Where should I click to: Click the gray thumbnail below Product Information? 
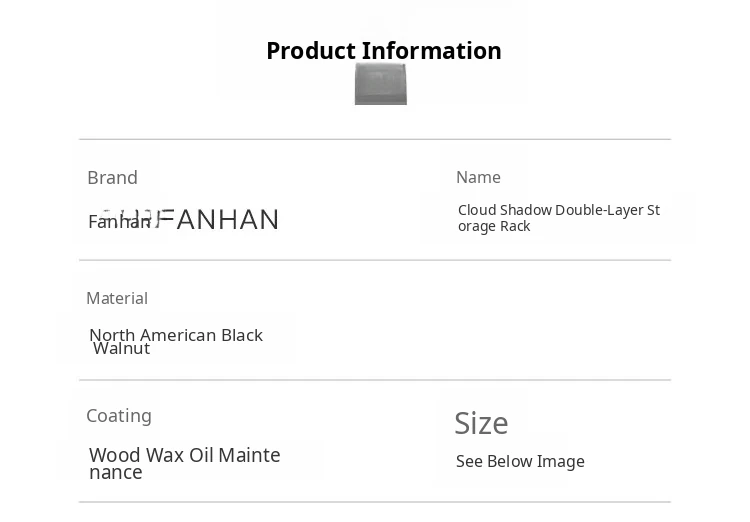tap(381, 84)
